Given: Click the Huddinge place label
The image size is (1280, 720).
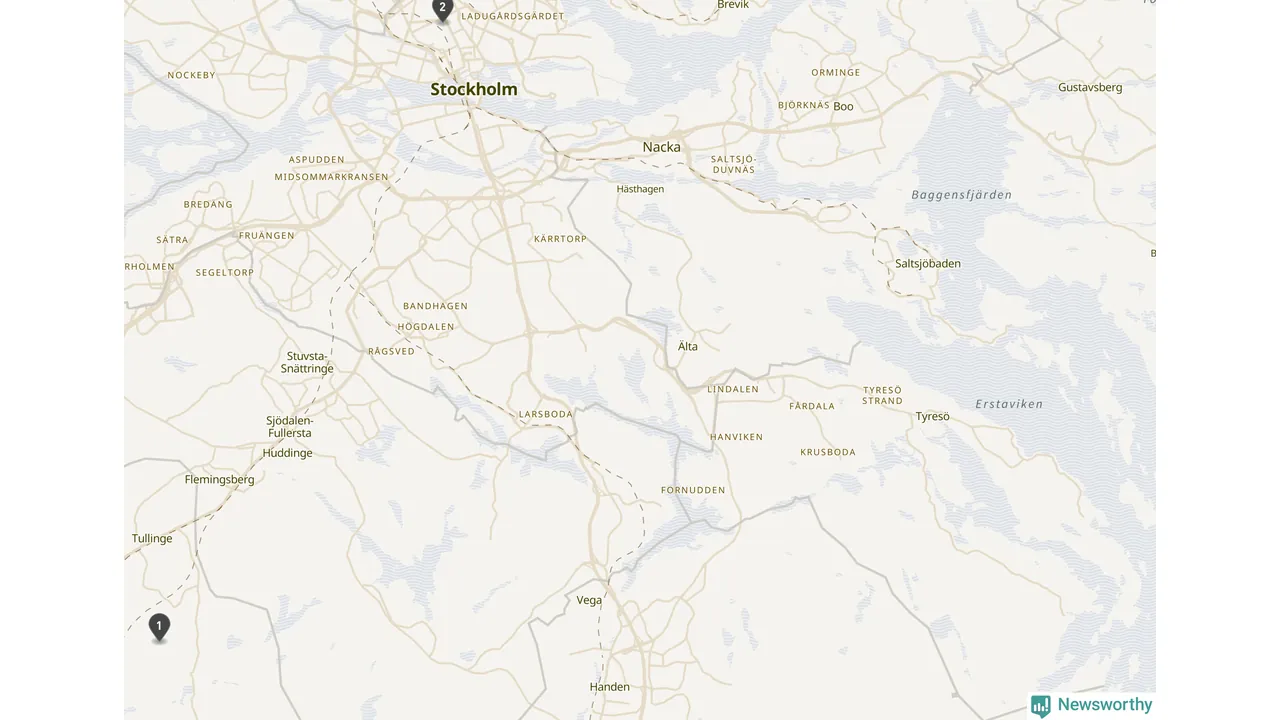Looking at the screenshot, I should pyautogui.click(x=287, y=453).
